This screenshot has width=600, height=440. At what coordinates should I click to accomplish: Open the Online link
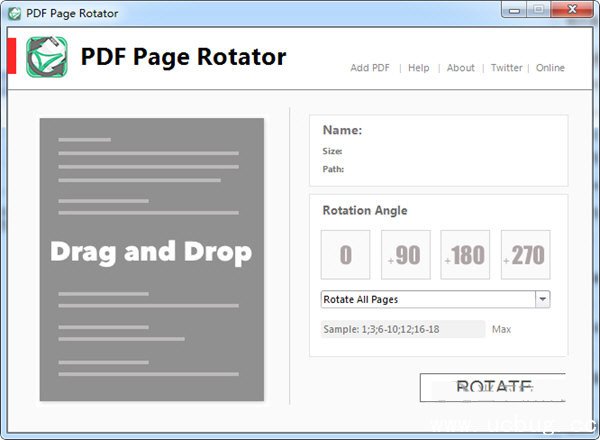[550, 68]
